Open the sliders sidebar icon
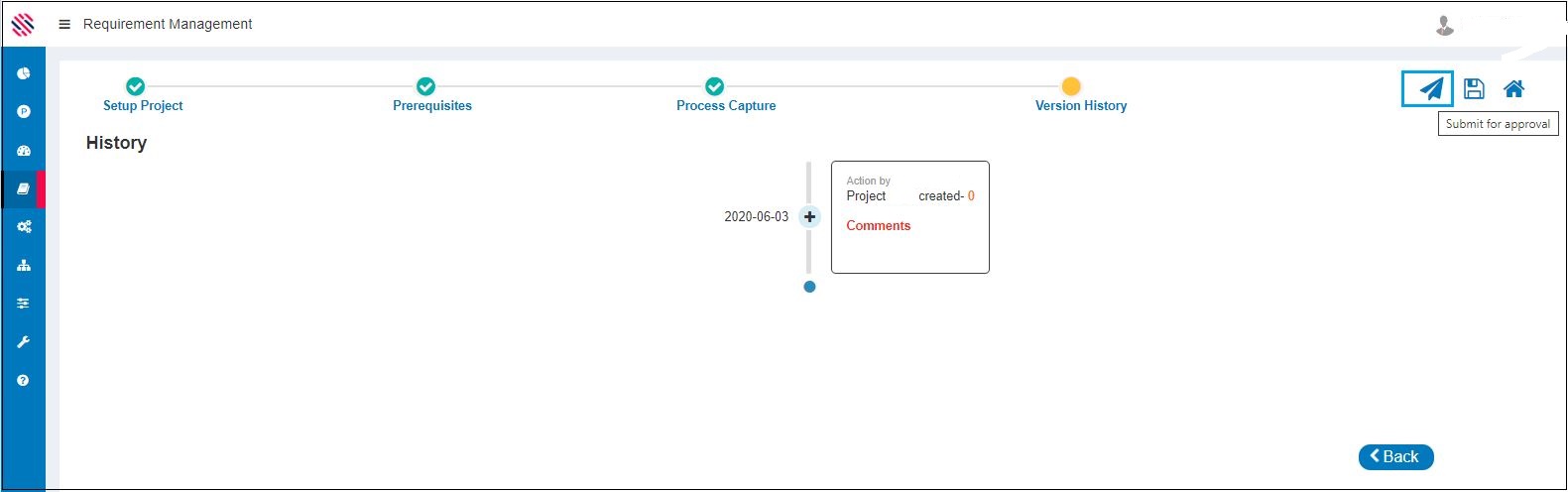Screen dimensions: 1568x492 coord(24,304)
